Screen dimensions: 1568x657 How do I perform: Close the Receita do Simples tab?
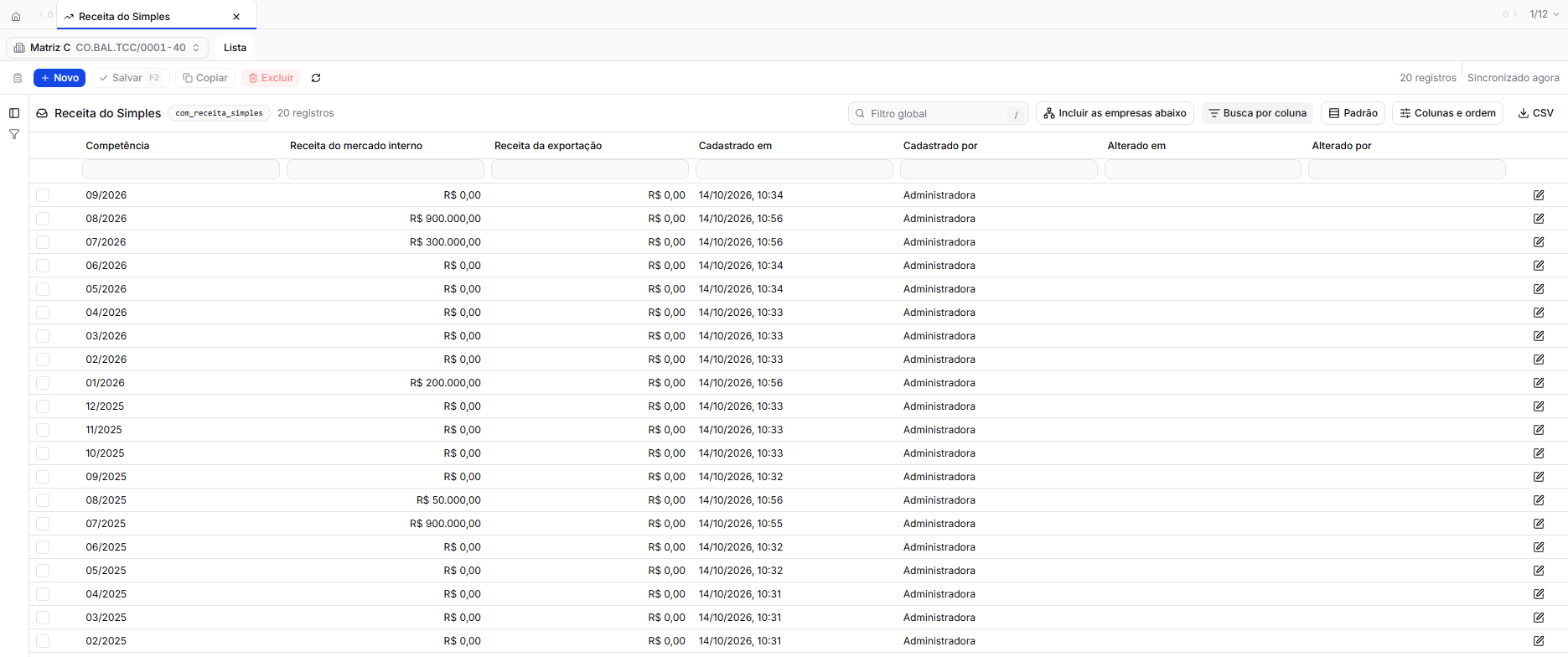pyautogui.click(x=236, y=16)
